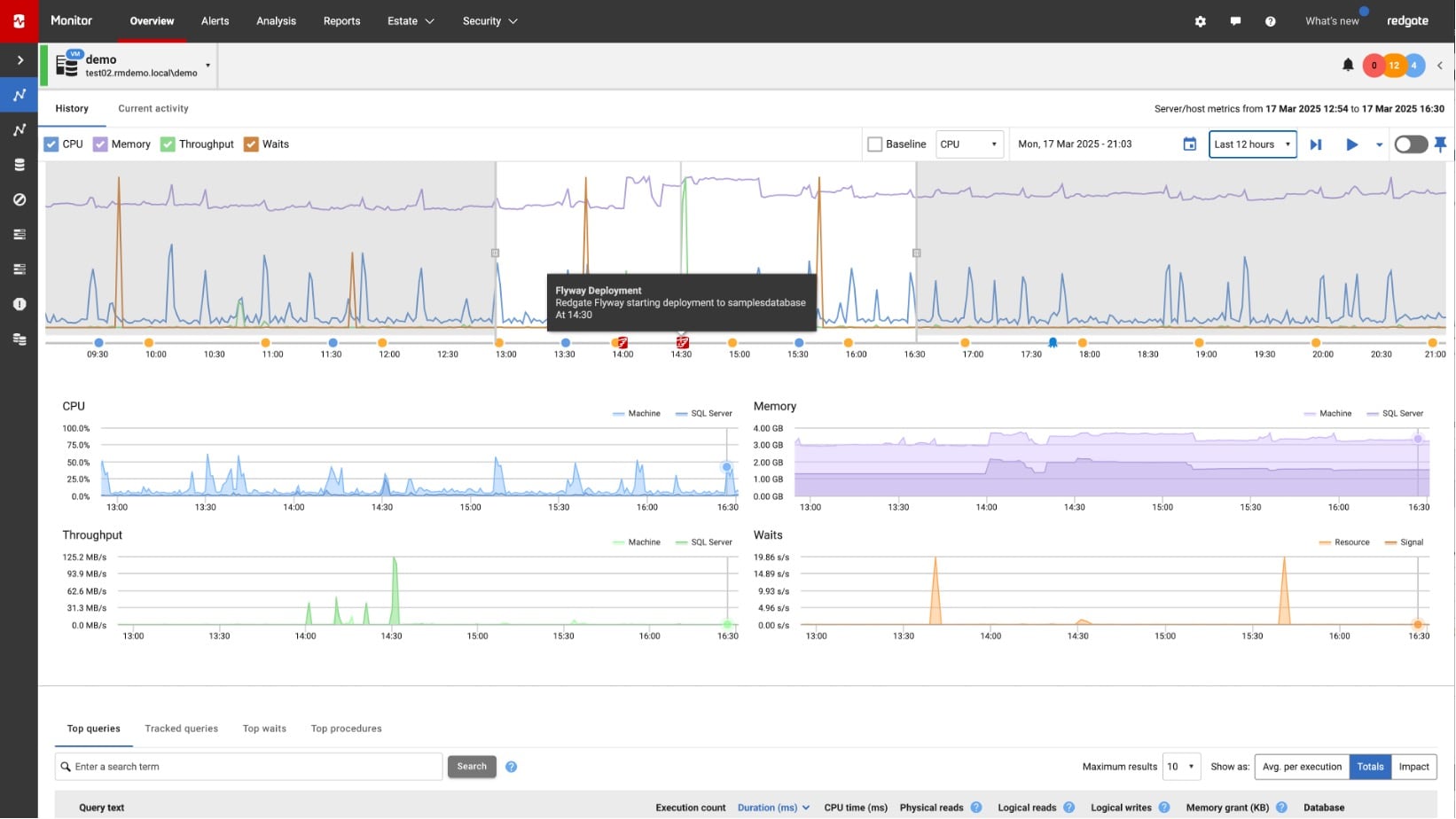Select the Top queries tab
This screenshot has width=1456, height=819.
pyautogui.click(x=93, y=729)
